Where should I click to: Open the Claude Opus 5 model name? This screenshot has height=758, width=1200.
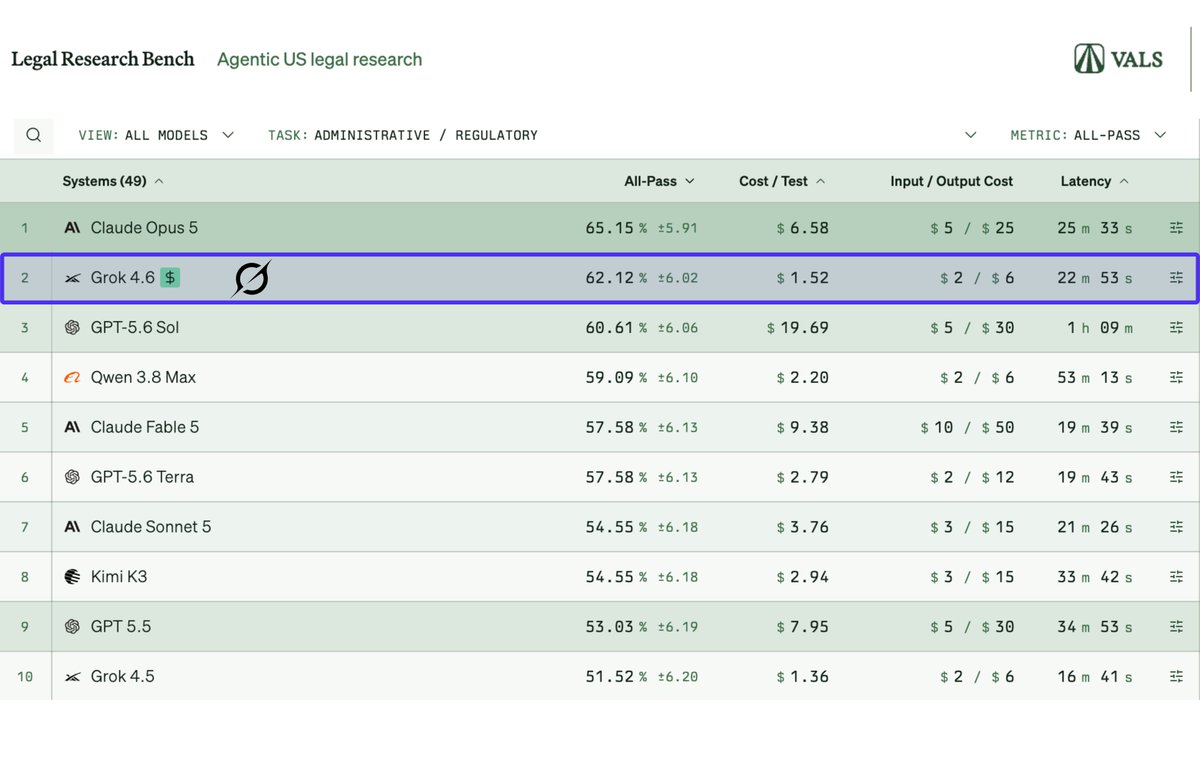pyautogui.click(x=144, y=228)
